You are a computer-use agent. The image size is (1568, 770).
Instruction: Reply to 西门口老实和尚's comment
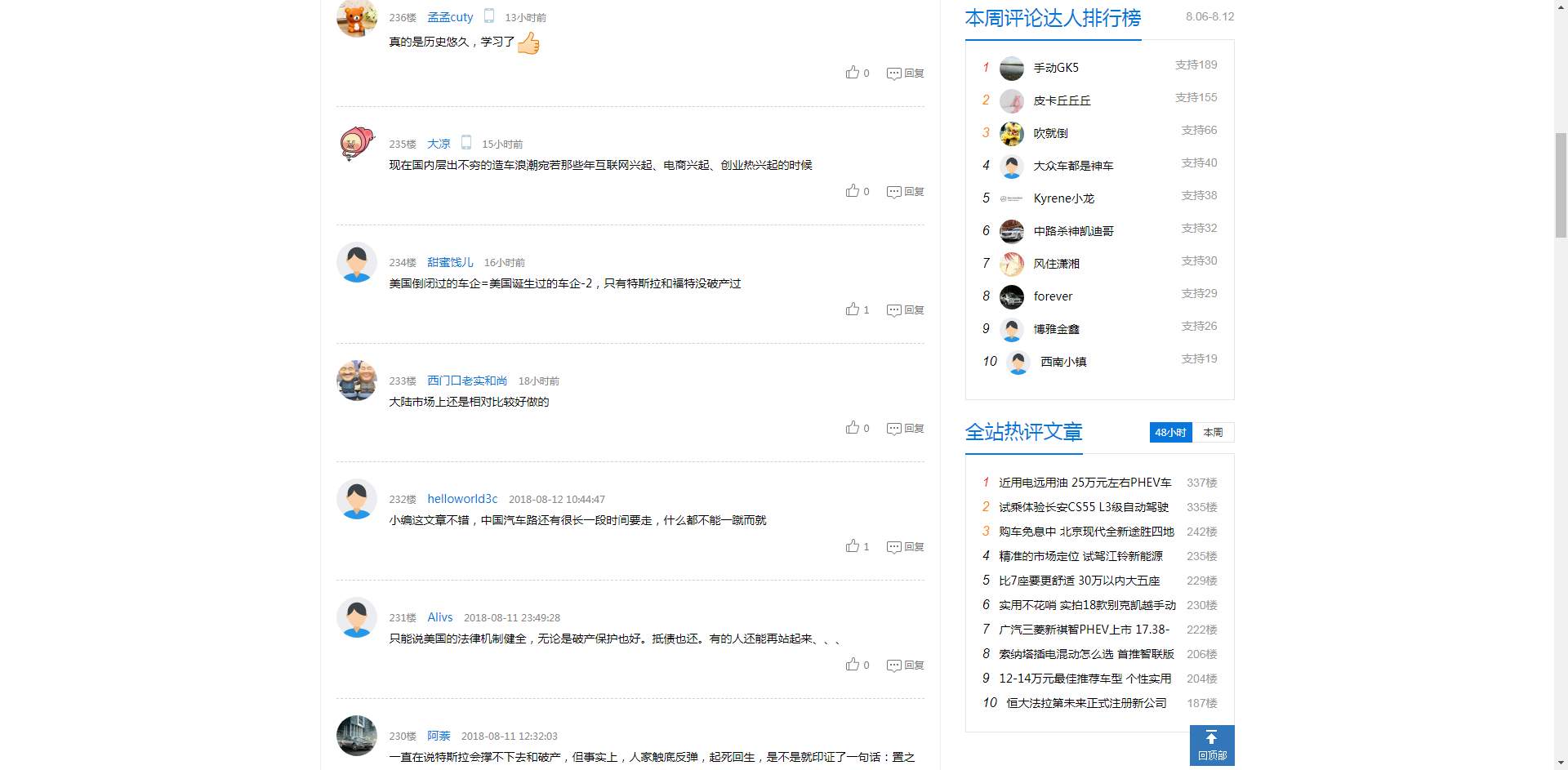click(905, 429)
